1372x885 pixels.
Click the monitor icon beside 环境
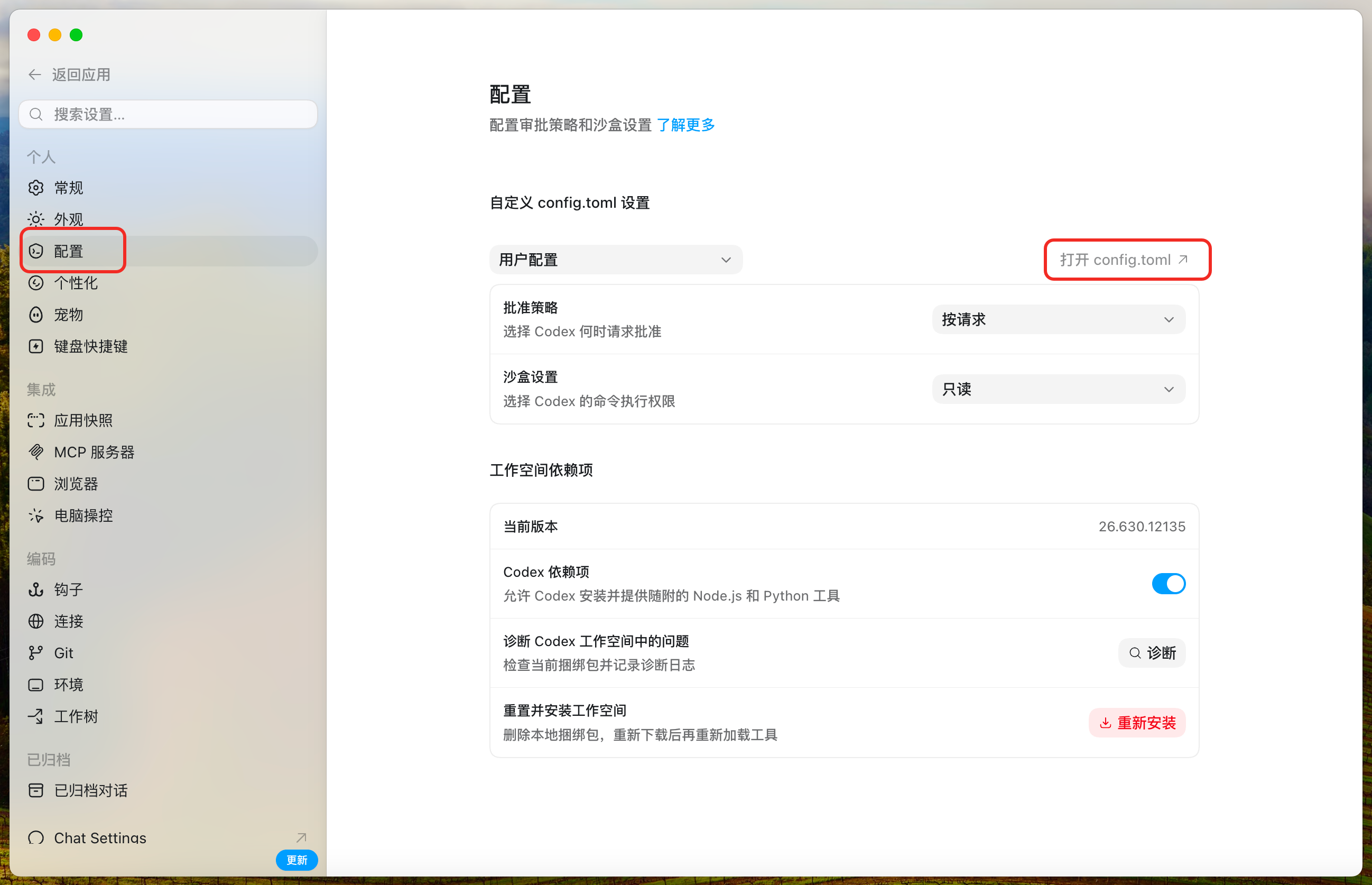point(36,685)
